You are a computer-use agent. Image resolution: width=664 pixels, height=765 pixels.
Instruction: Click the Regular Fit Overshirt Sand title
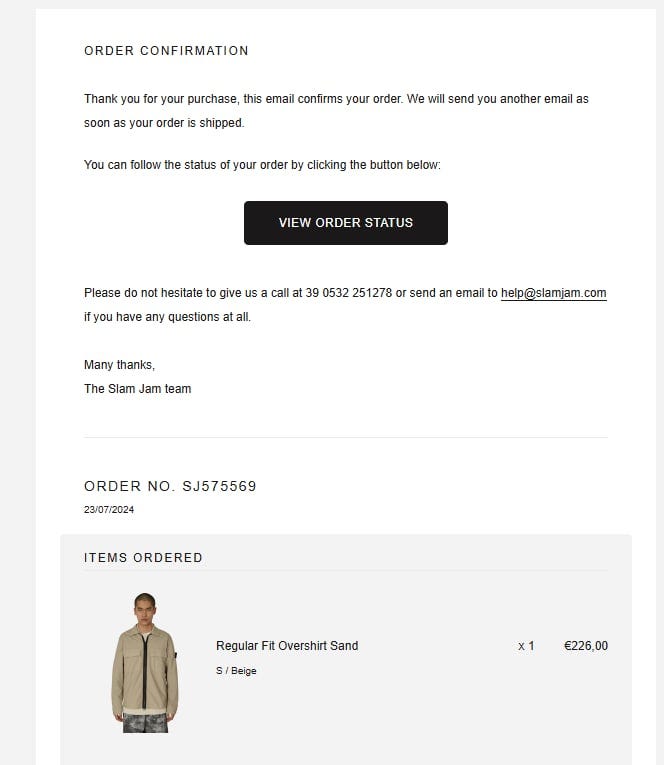287,646
